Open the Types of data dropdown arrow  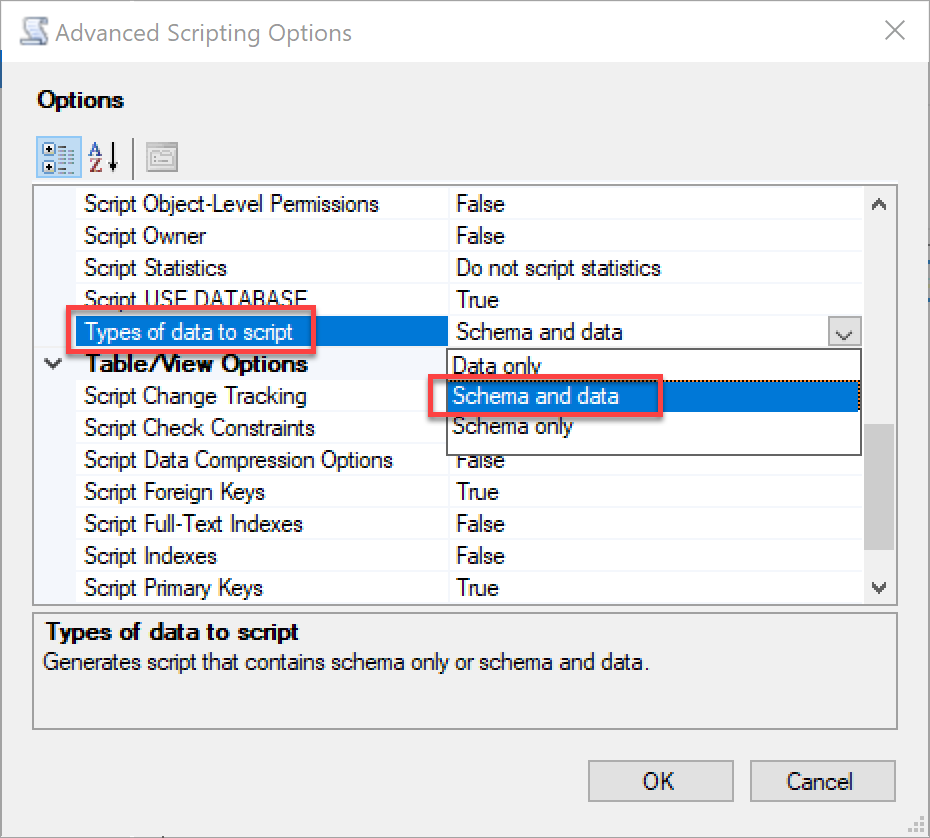[844, 332]
